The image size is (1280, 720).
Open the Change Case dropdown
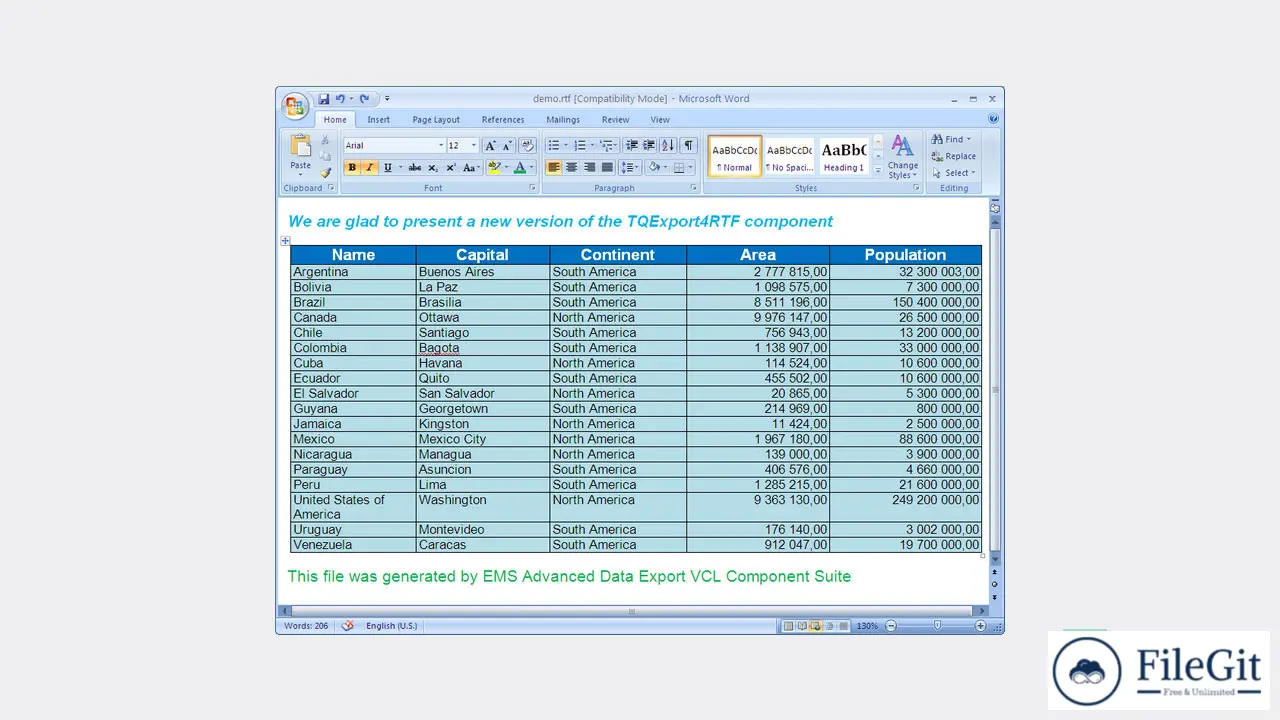(x=471, y=168)
